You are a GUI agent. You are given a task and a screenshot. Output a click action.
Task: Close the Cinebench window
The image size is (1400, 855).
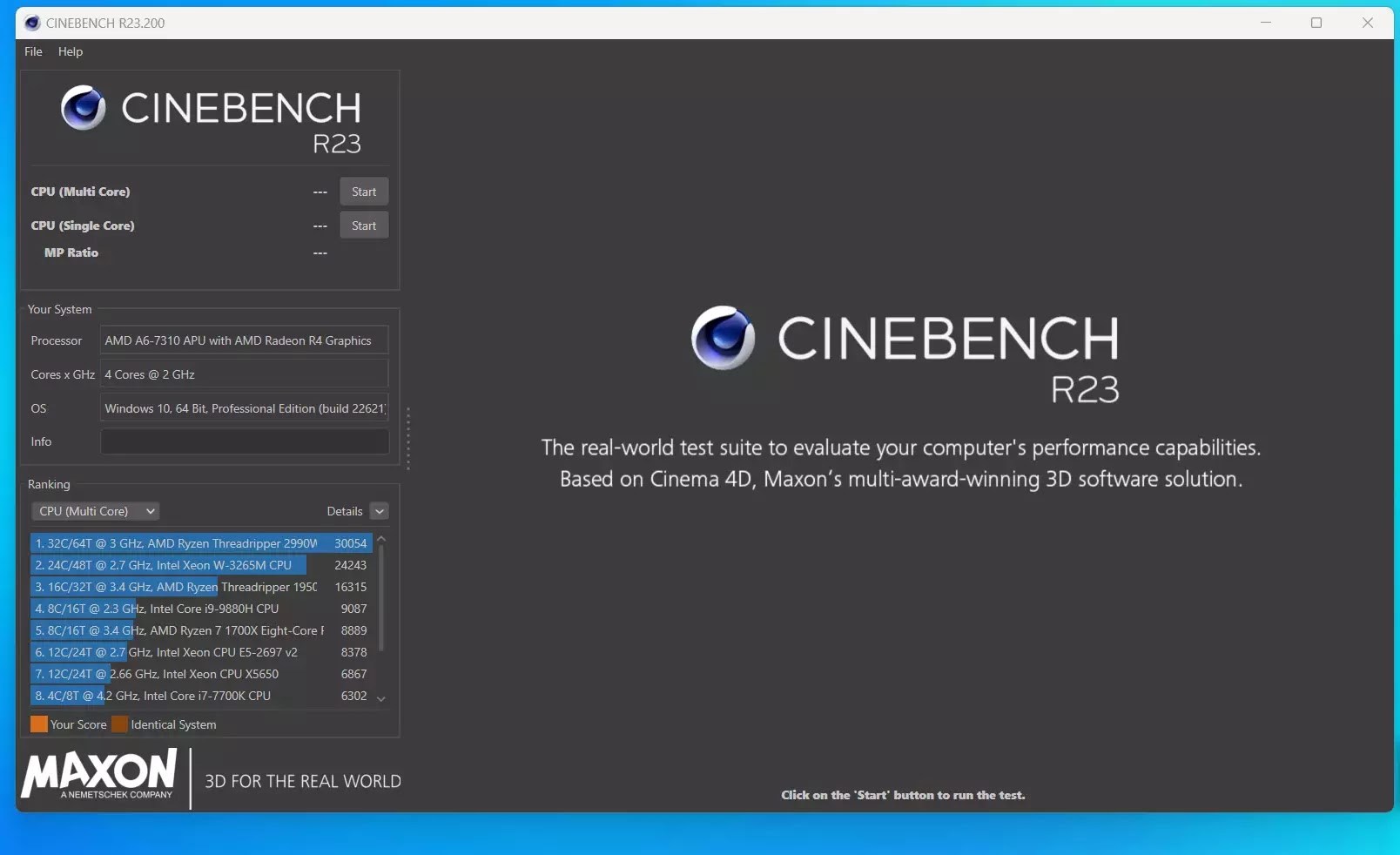pyautogui.click(x=1368, y=23)
